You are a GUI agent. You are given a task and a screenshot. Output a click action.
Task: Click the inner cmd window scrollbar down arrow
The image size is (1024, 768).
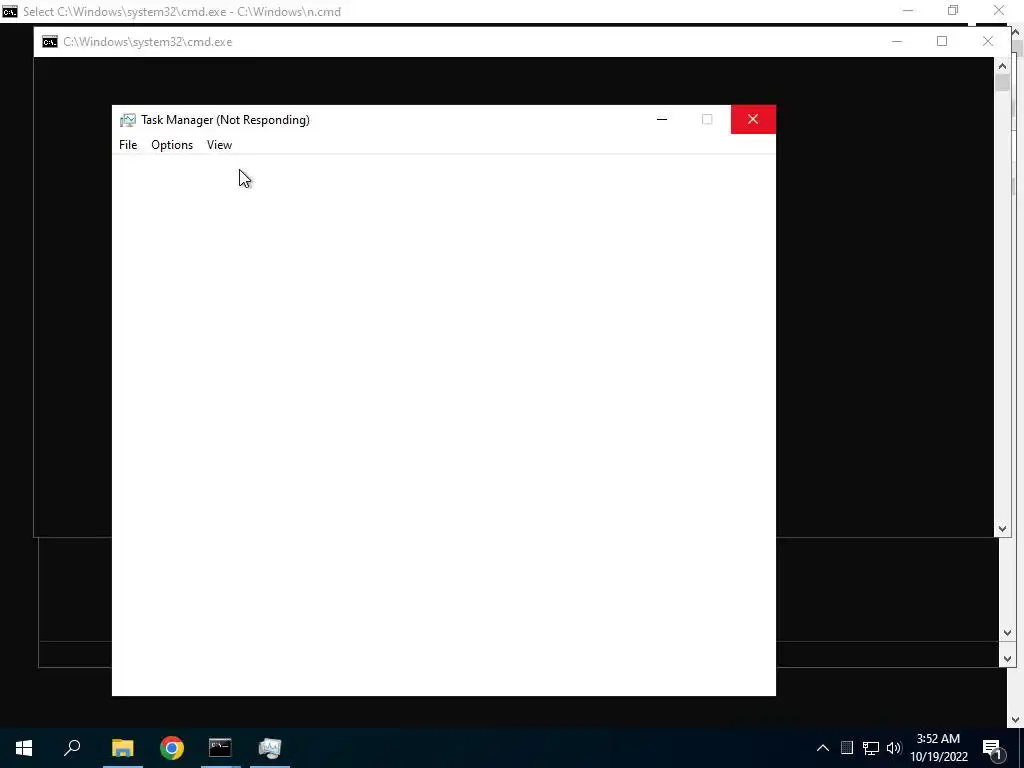(1002, 529)
